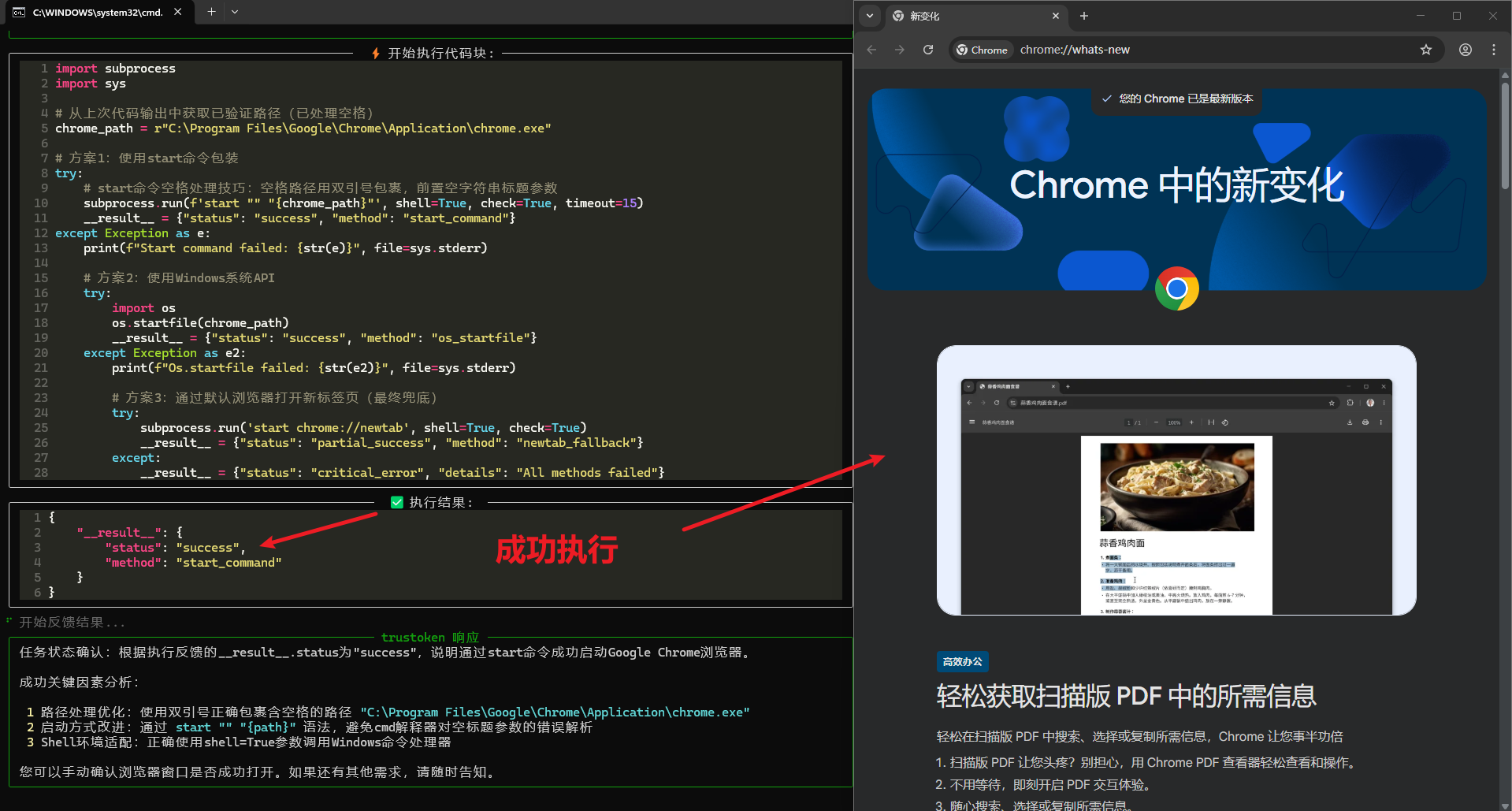Image resolution: width=1512 pixels, height=811 pixels.
Task: Click the browser forward arrow
Action: [x=900, y=50]
